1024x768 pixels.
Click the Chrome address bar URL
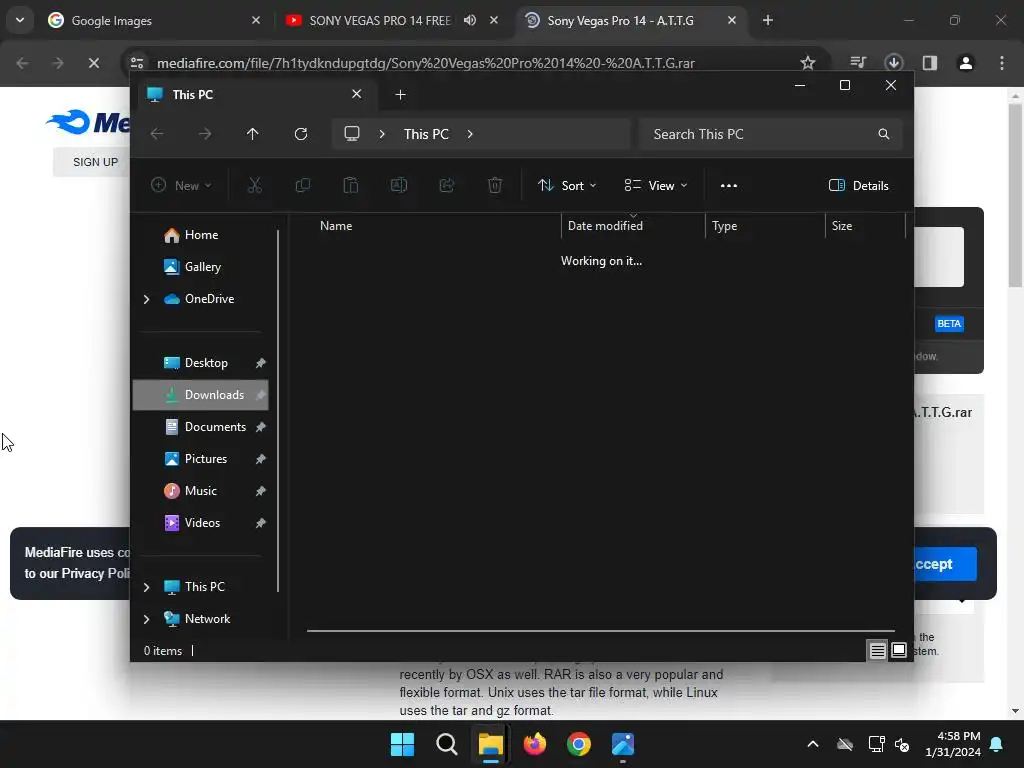tap(426, 63)
